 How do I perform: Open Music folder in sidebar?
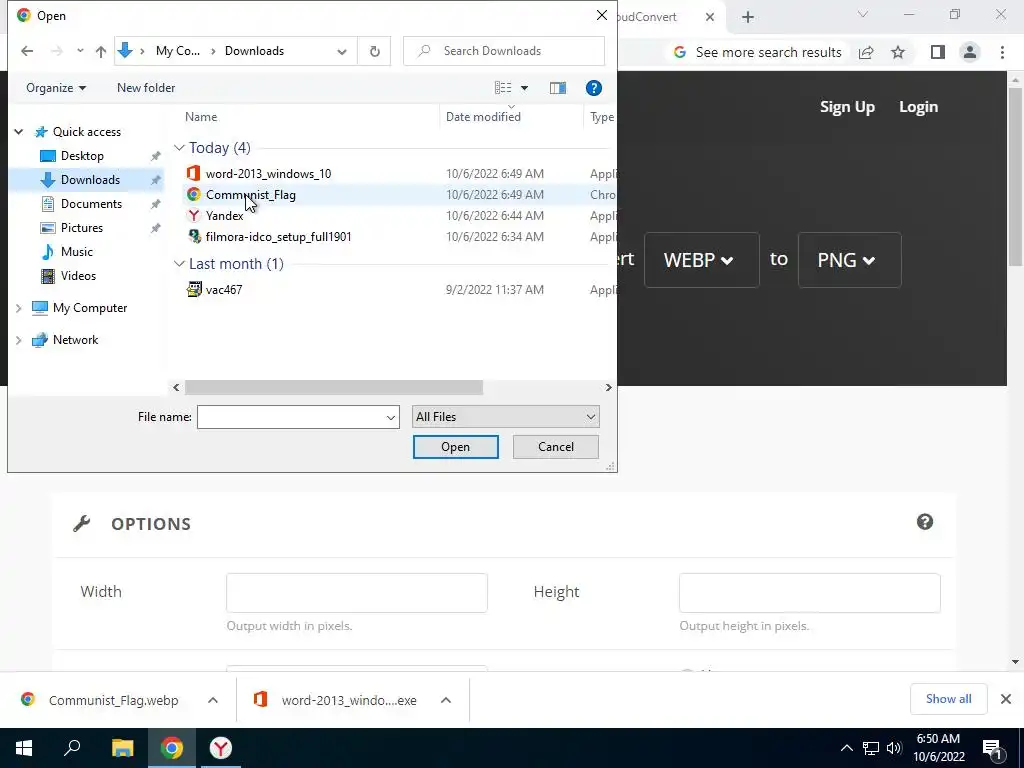point(76,251)
